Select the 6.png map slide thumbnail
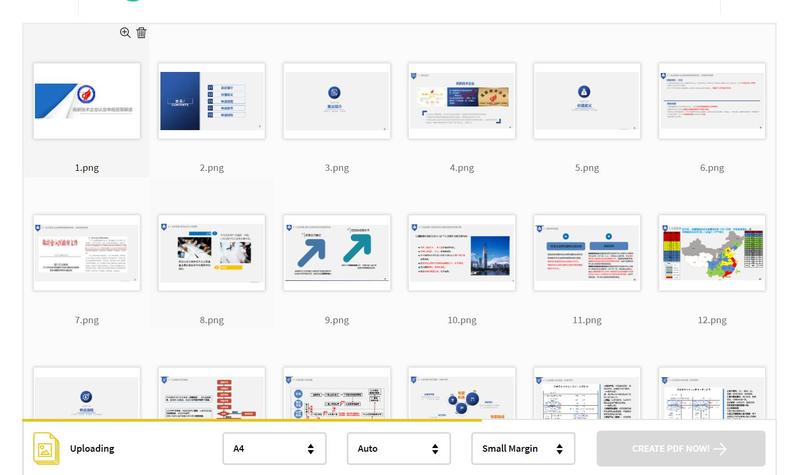Viewport: 800px width, 475px height. [x=712, y=101]
